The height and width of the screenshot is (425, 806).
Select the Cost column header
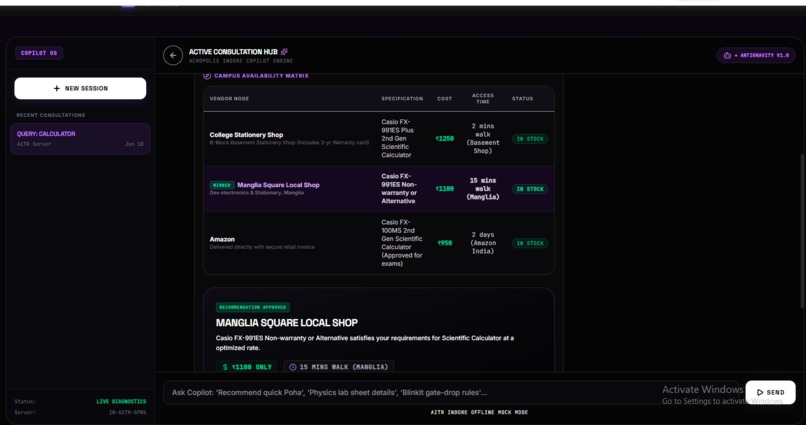[445, 99]
